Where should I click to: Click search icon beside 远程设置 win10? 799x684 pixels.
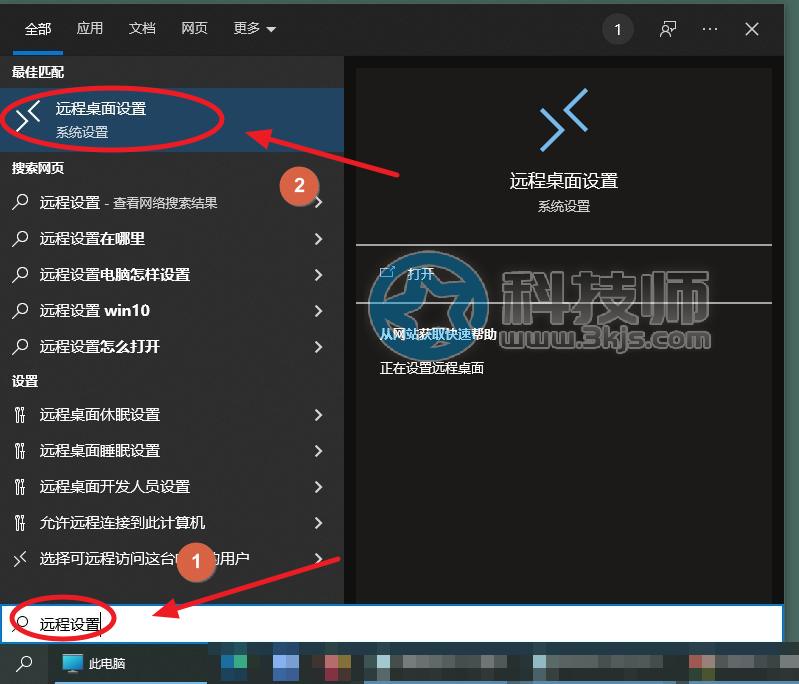tap(20, 310)
